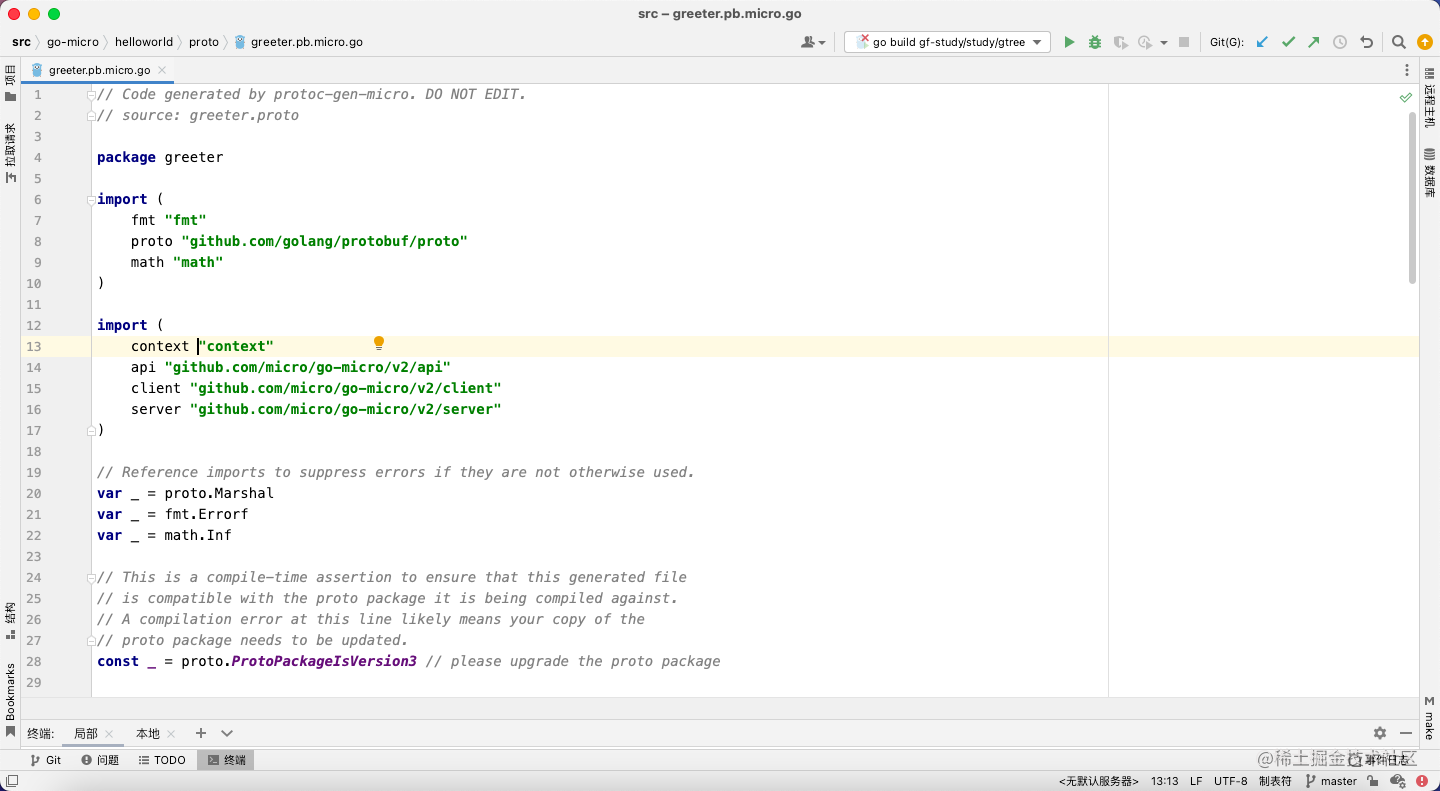Screen dimensions: 1440x791
Task: Collapse the first import block at line 6
Action: pyautogui.click(x=91, y=199)
